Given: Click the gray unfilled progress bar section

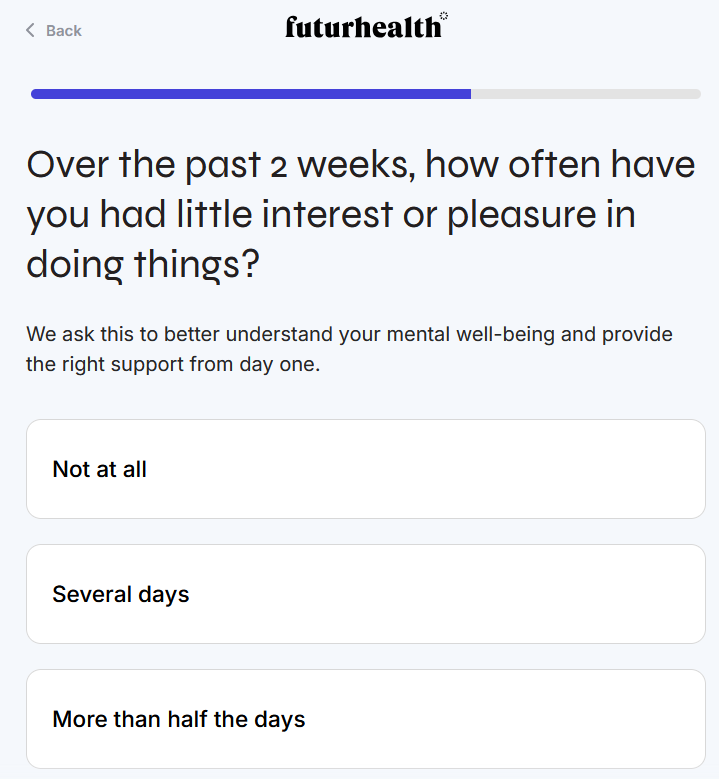Looking at the screenshot, I should pos(585,94).
